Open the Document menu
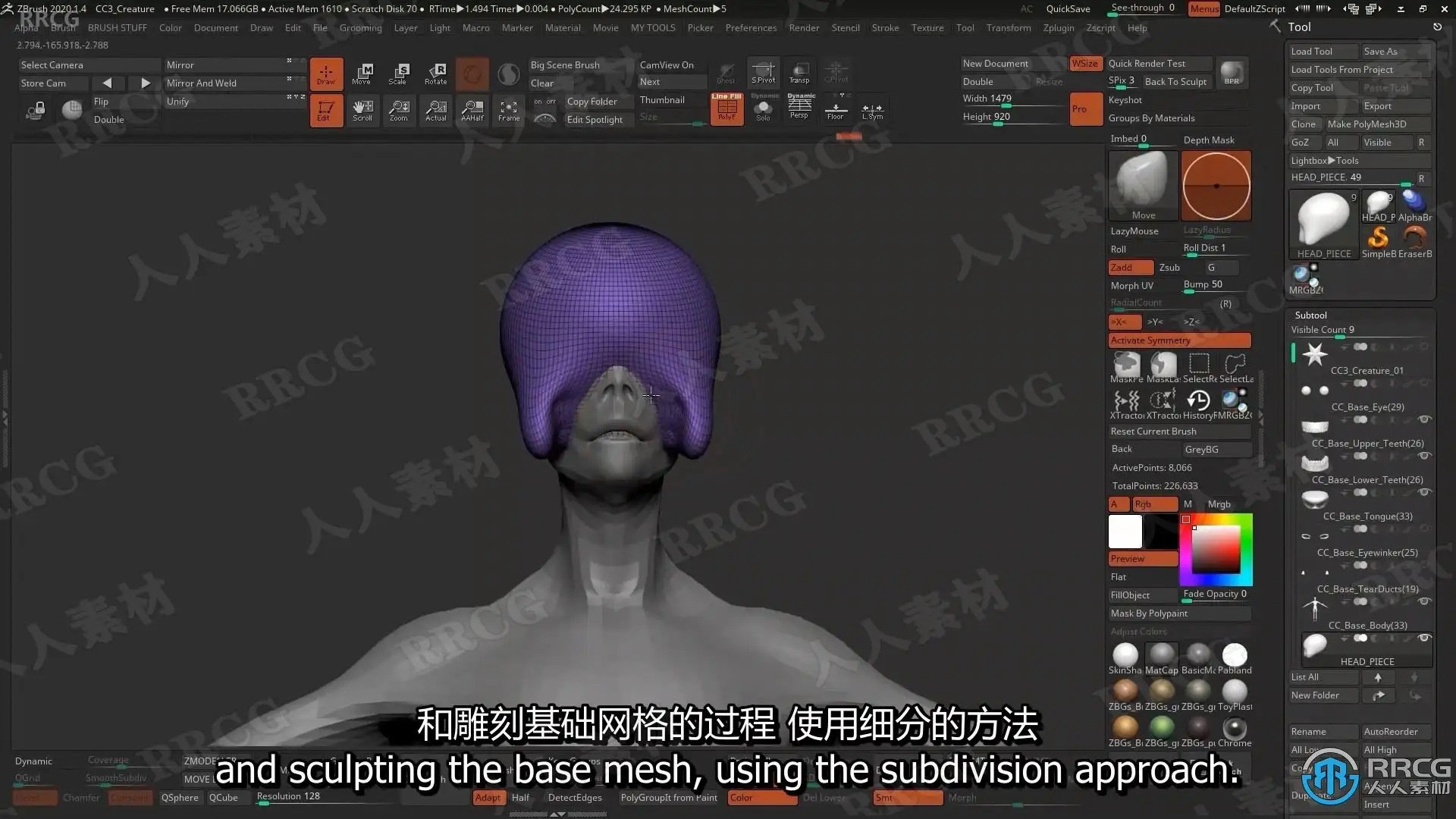The height and width of the screenshot is (819, 1456). (x=215, y=27)
